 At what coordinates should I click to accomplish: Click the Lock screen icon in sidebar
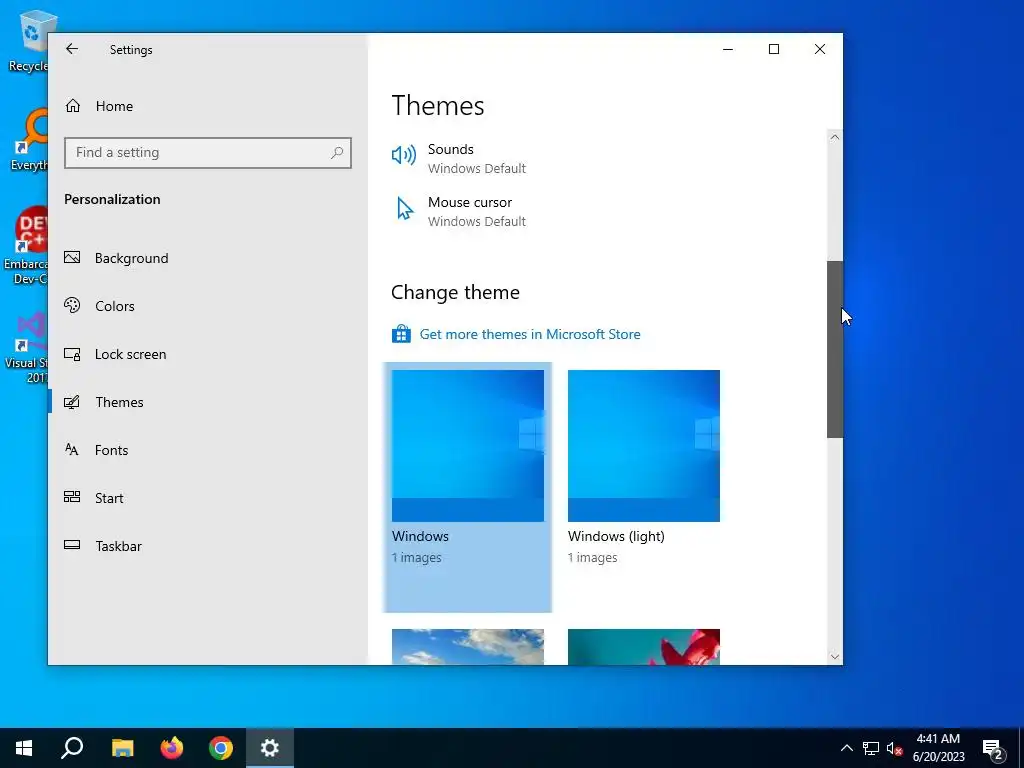72,354
